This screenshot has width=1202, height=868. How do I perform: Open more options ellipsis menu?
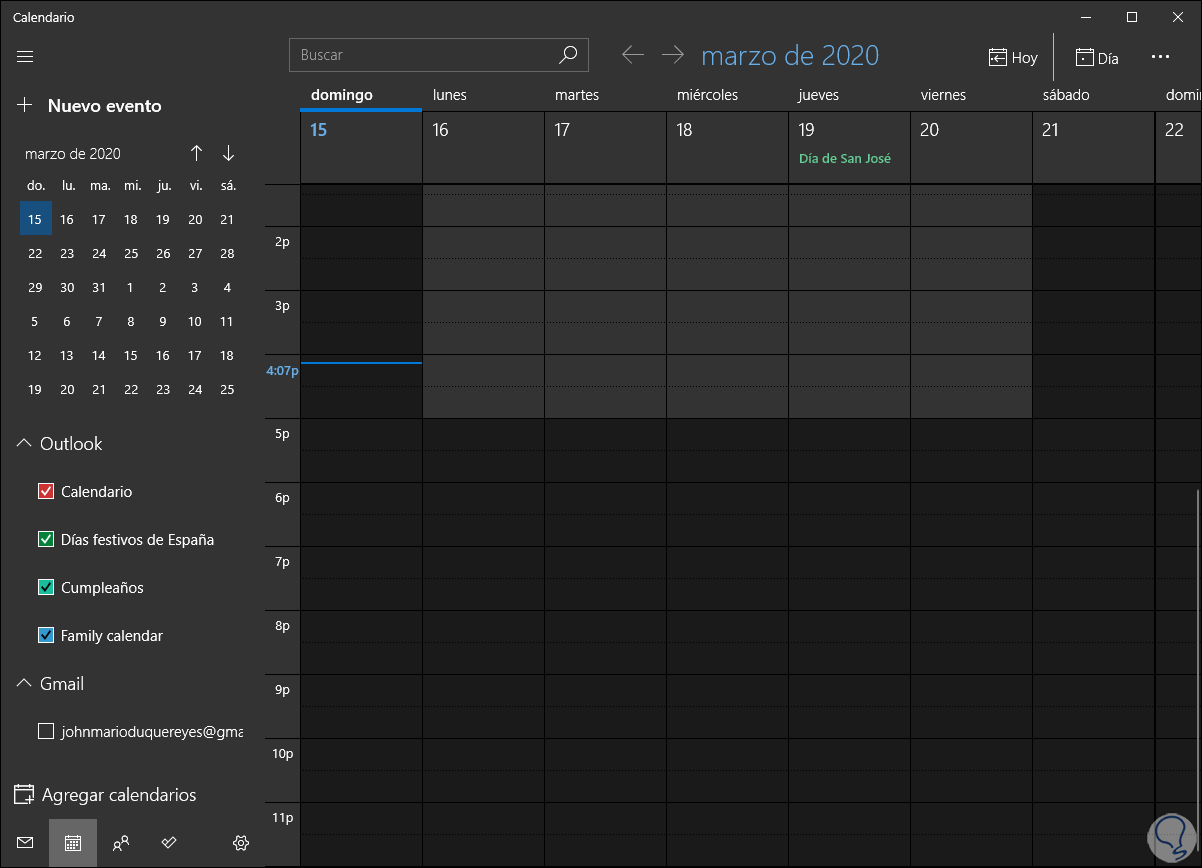click(x=1160, y=57)
